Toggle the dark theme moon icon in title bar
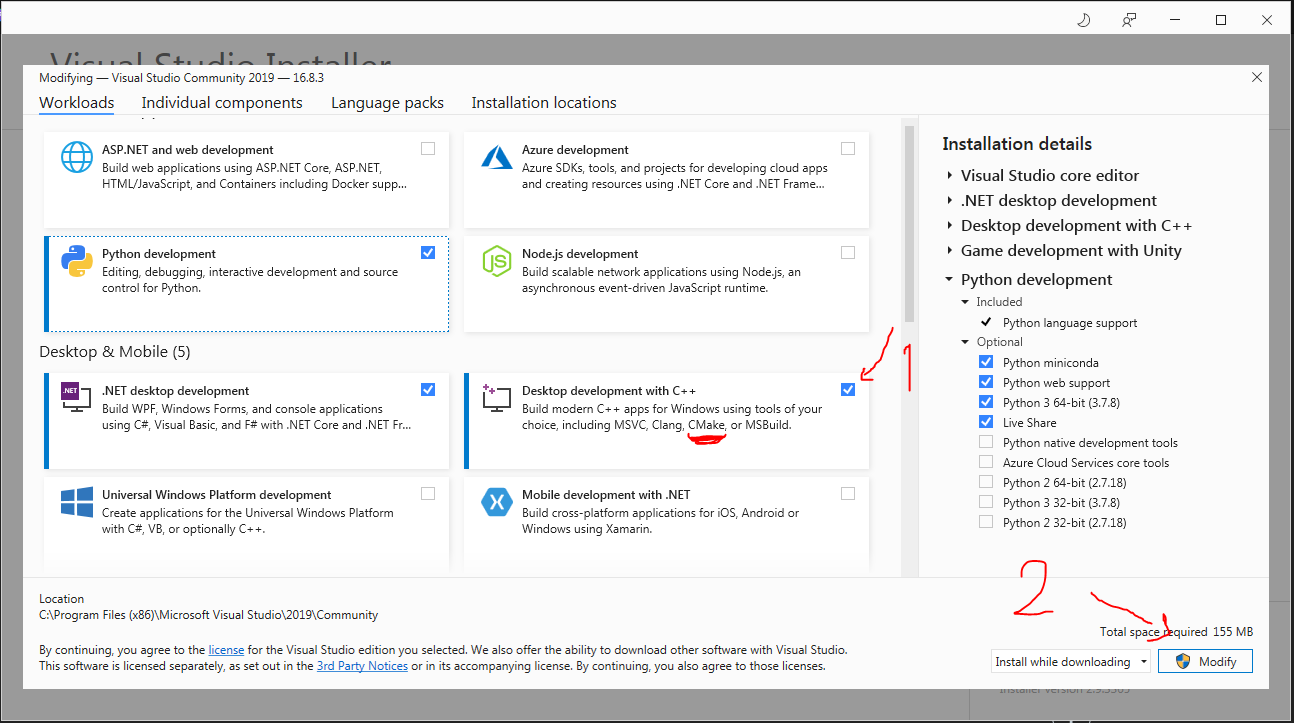1294x723 pixels. 1083,20
